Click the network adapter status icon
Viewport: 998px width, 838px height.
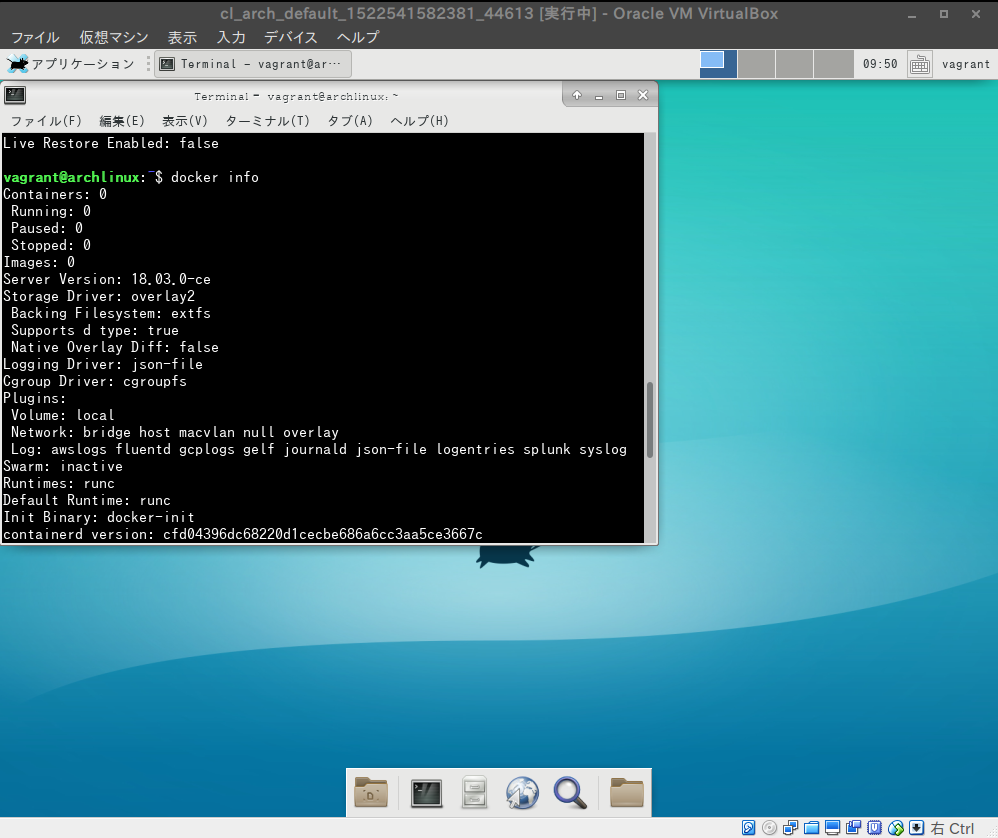[791, 828]
